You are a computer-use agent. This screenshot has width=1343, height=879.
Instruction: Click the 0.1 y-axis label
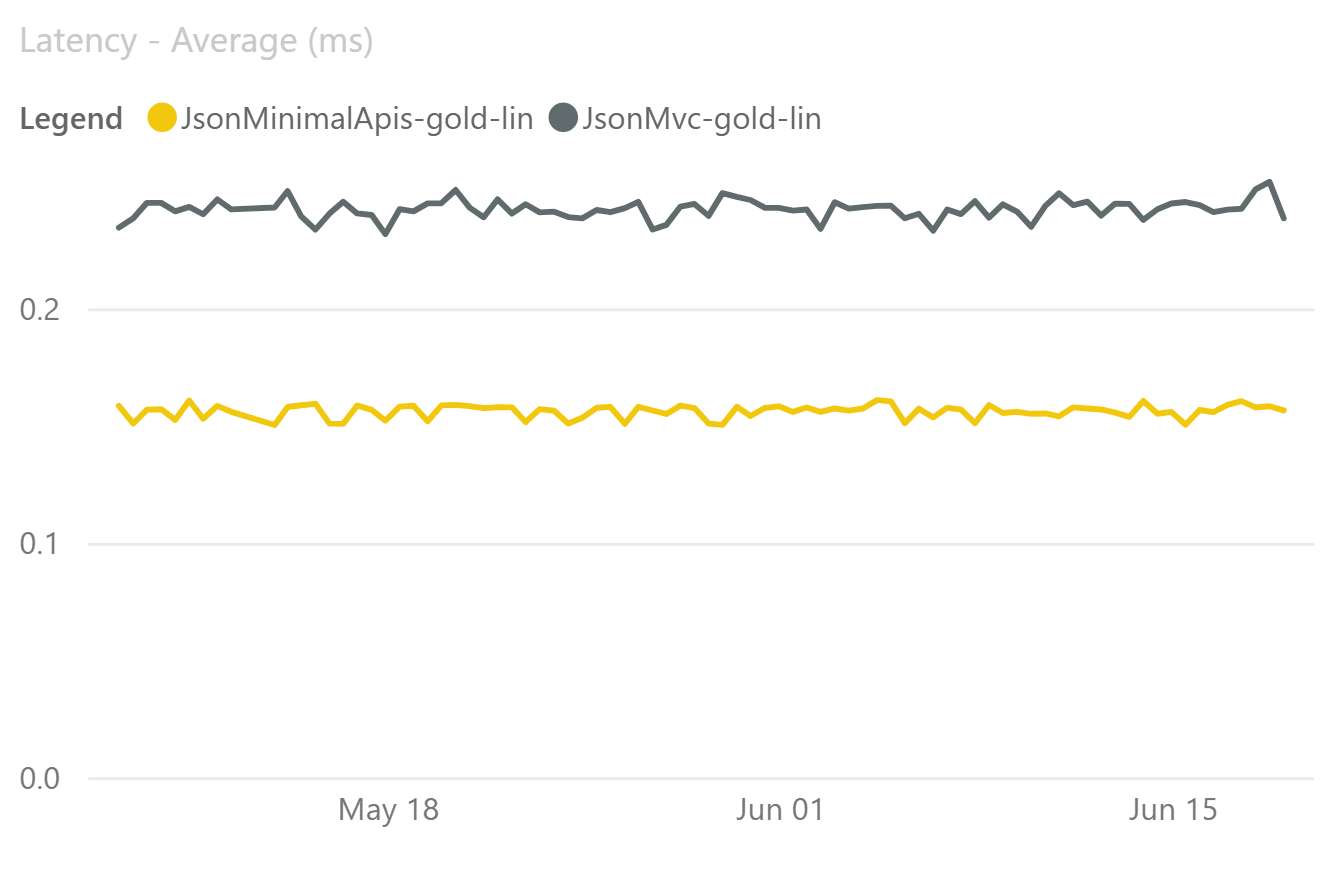[x=41, y=544]
